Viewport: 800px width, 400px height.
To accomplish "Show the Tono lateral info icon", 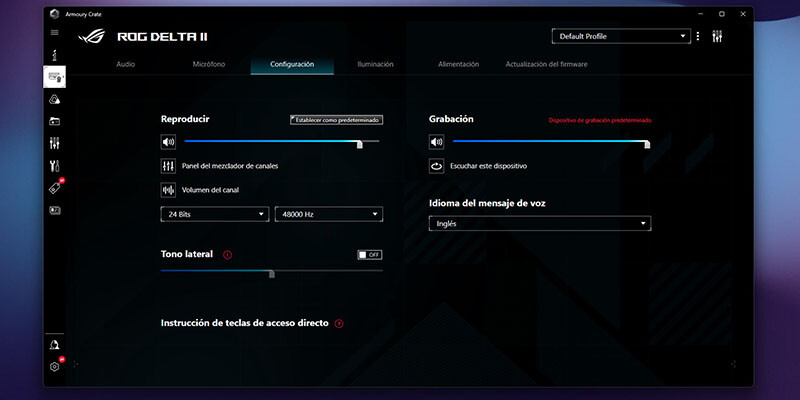I will pos(228,255).
